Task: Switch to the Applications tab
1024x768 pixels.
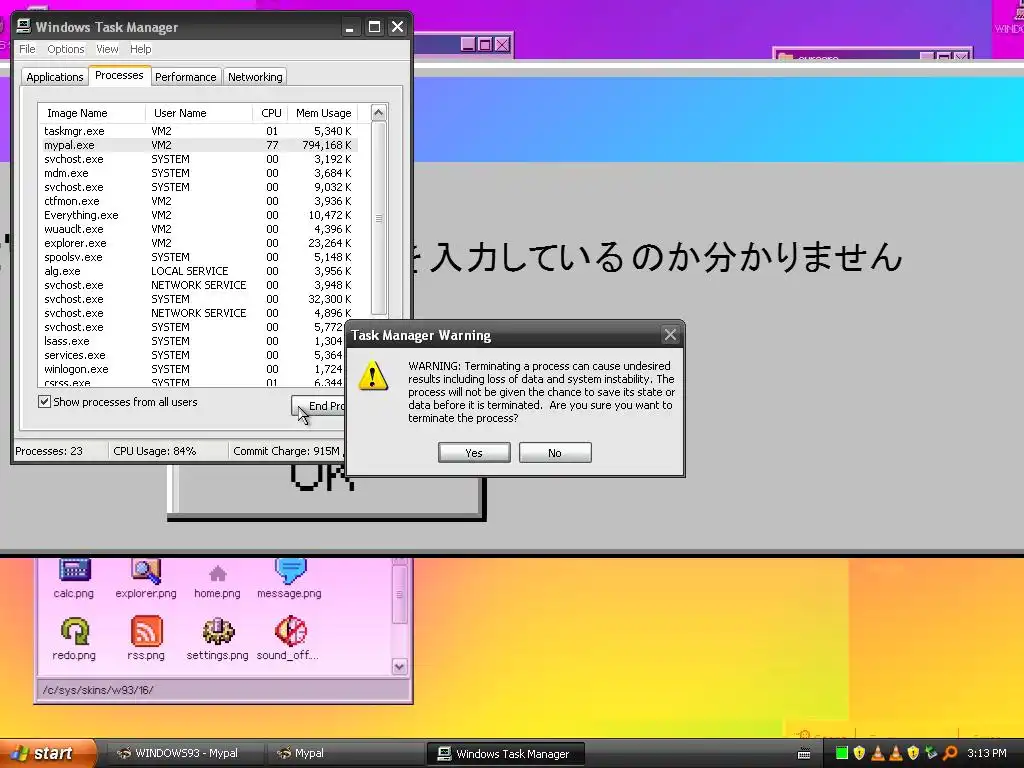Action: (55, 77)
